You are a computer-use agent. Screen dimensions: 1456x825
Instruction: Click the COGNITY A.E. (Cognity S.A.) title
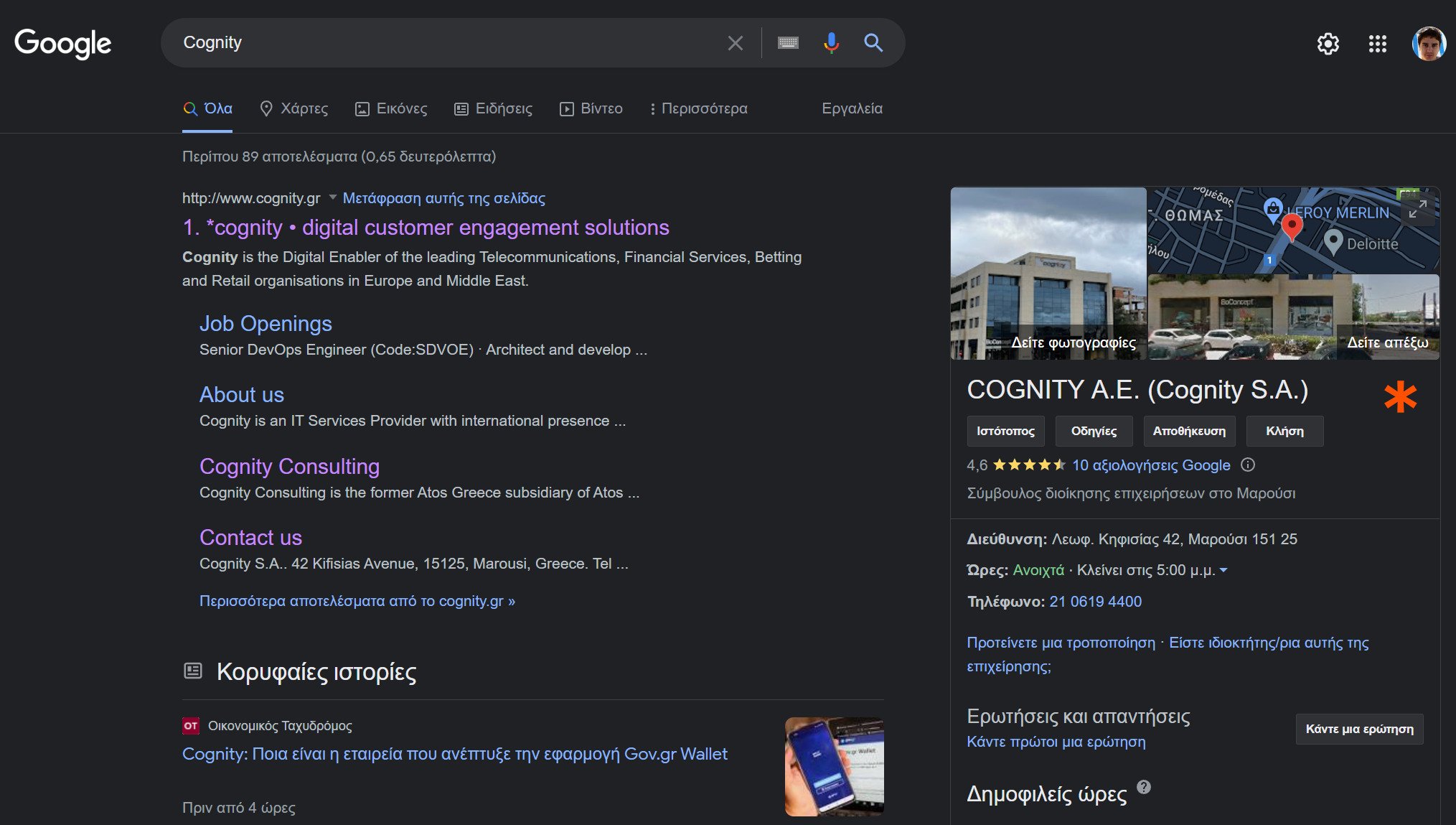(1137, 390)
